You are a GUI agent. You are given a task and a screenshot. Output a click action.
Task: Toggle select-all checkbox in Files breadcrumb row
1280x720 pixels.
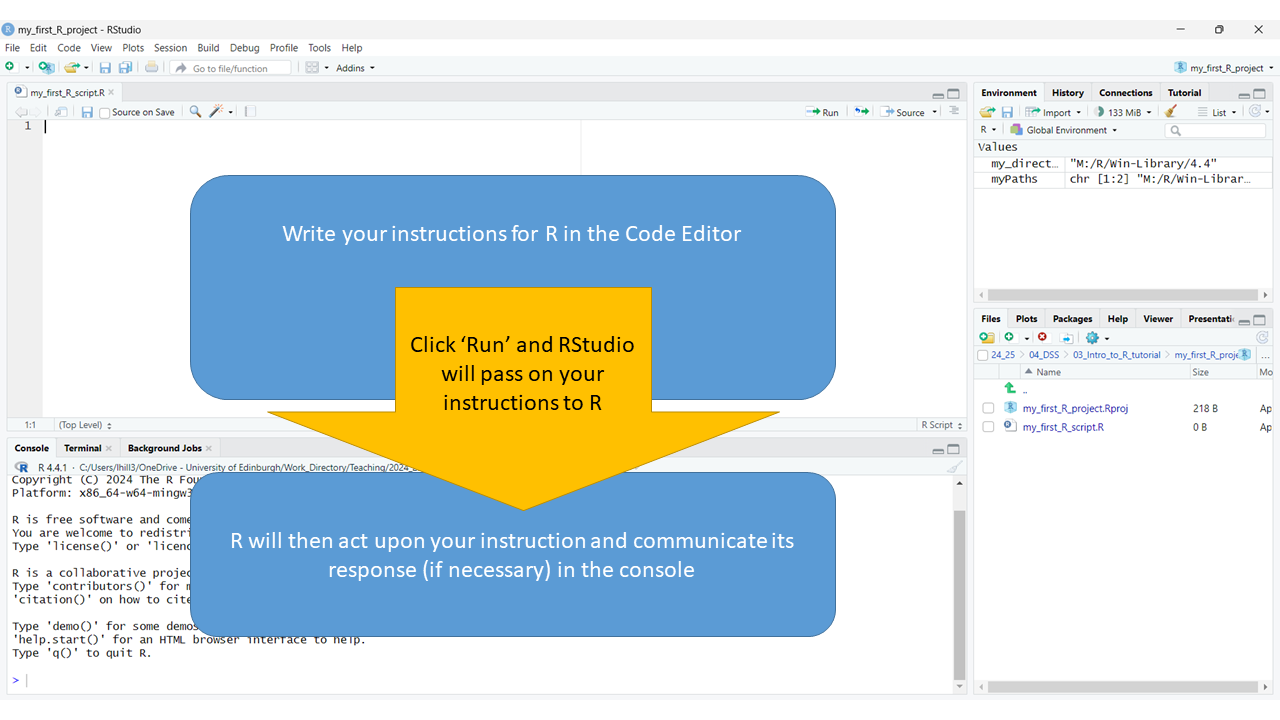point(982,355)
